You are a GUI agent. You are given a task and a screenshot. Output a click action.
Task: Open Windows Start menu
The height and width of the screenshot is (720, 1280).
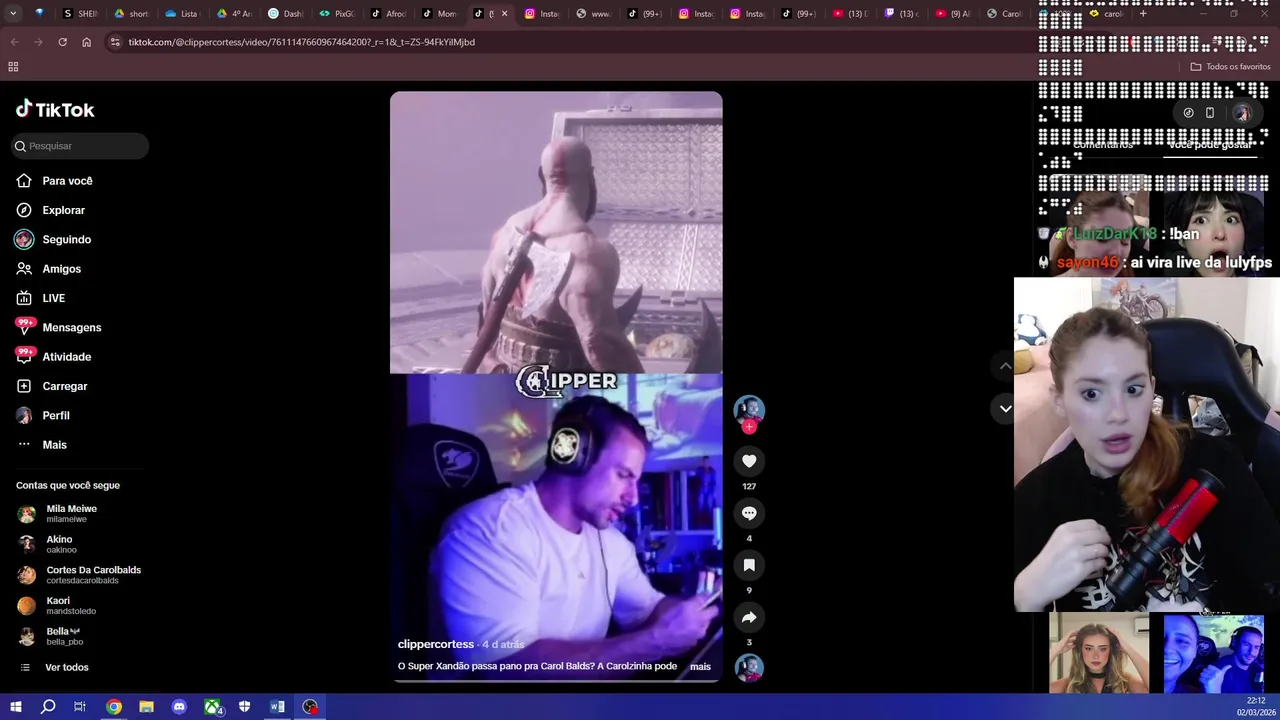point(15,707)
